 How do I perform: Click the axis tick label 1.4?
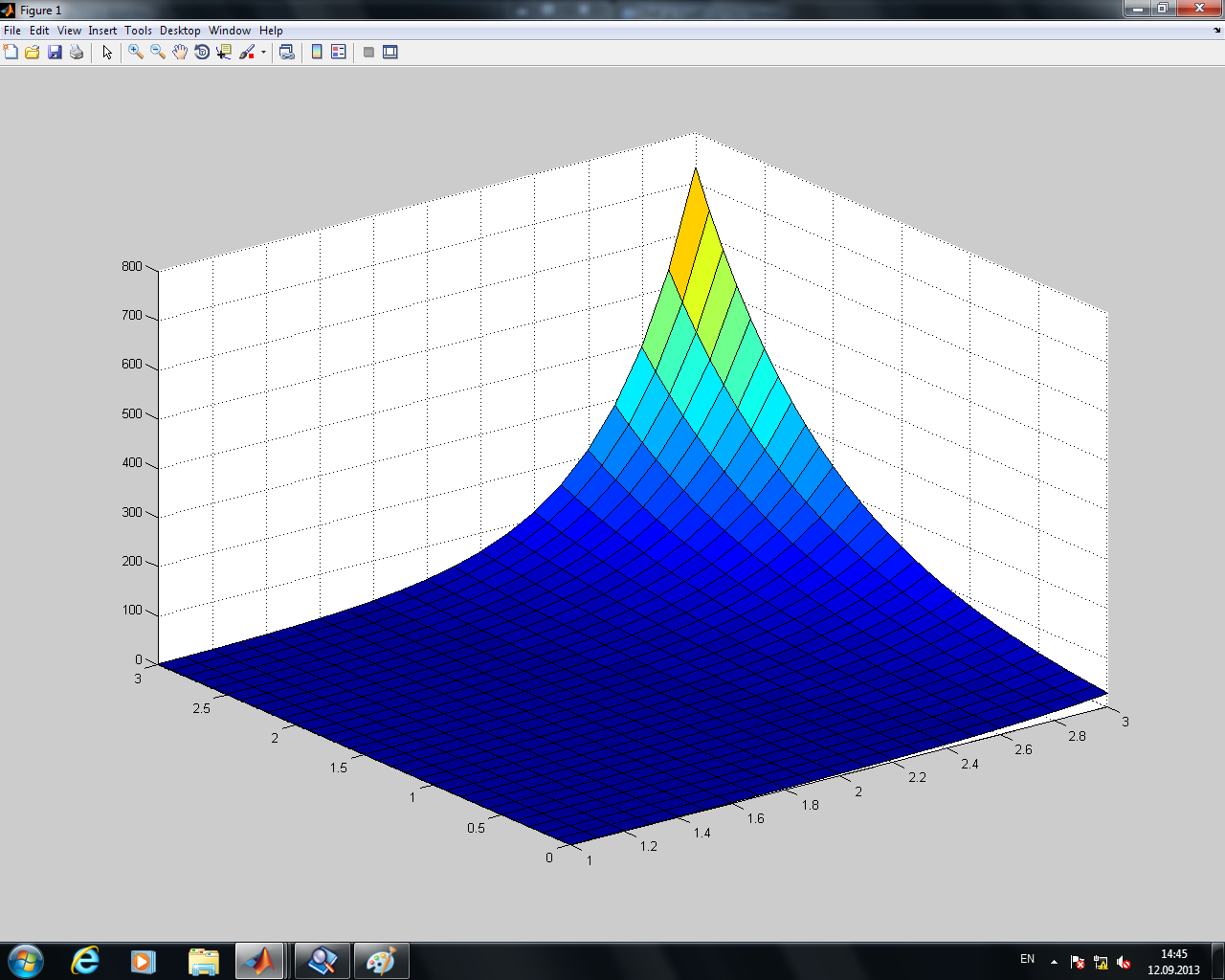(702, 833)
